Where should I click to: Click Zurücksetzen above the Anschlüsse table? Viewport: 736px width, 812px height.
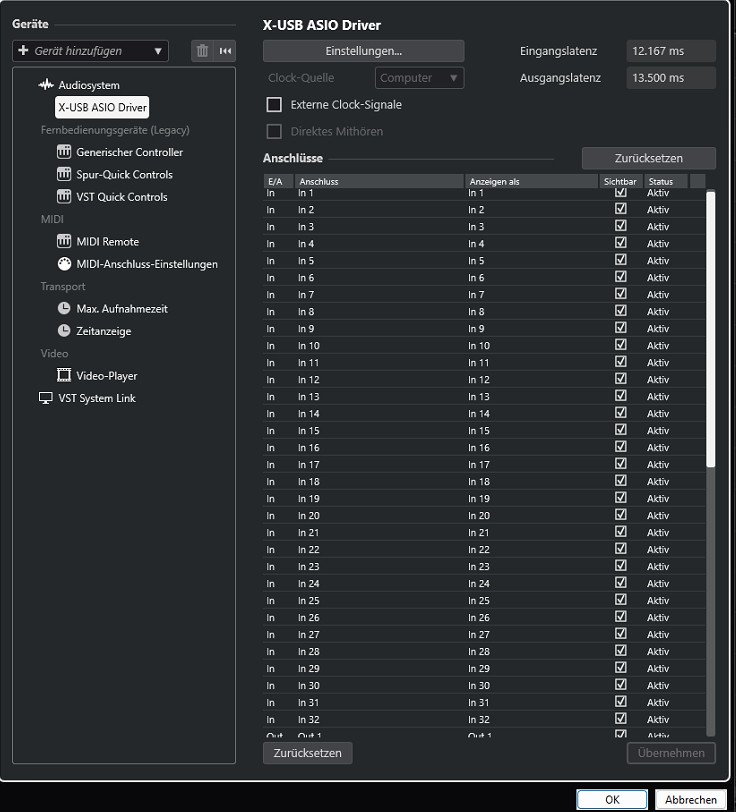coord(648,158)
